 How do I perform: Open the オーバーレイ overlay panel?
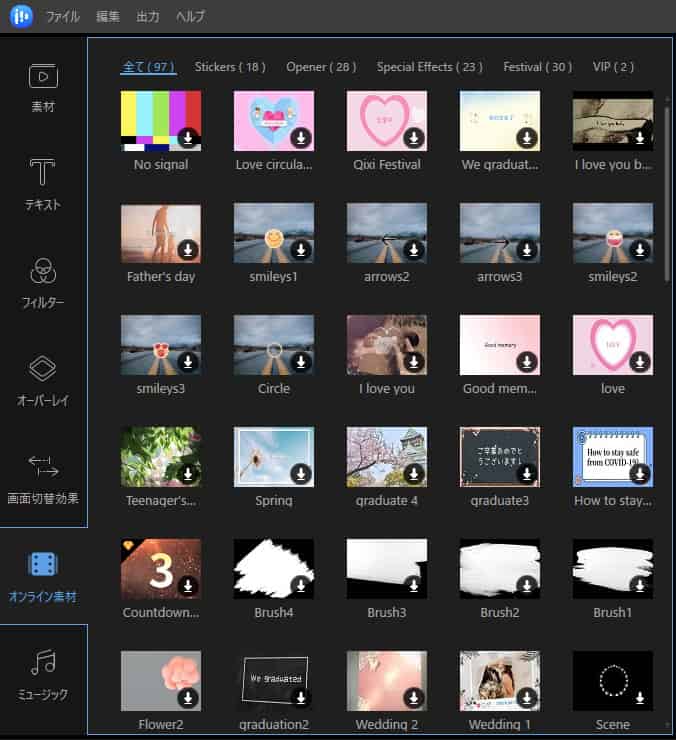pos(43,380)
